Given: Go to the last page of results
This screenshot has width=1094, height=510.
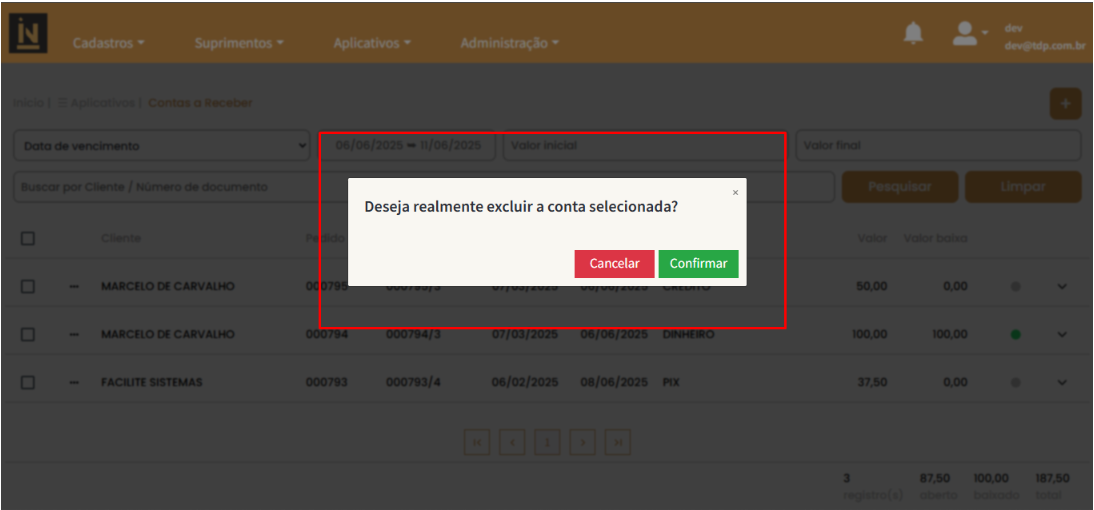Looking at the screenshot, I should (617, 442).
